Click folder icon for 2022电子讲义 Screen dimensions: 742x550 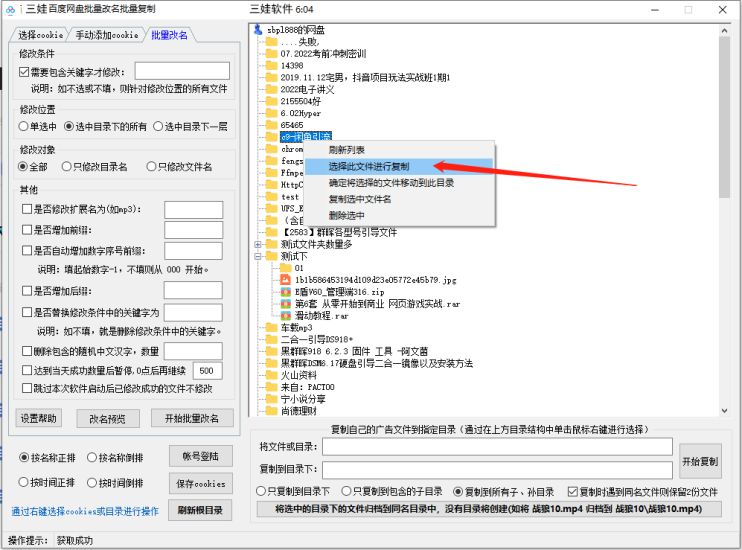point(271,89)
